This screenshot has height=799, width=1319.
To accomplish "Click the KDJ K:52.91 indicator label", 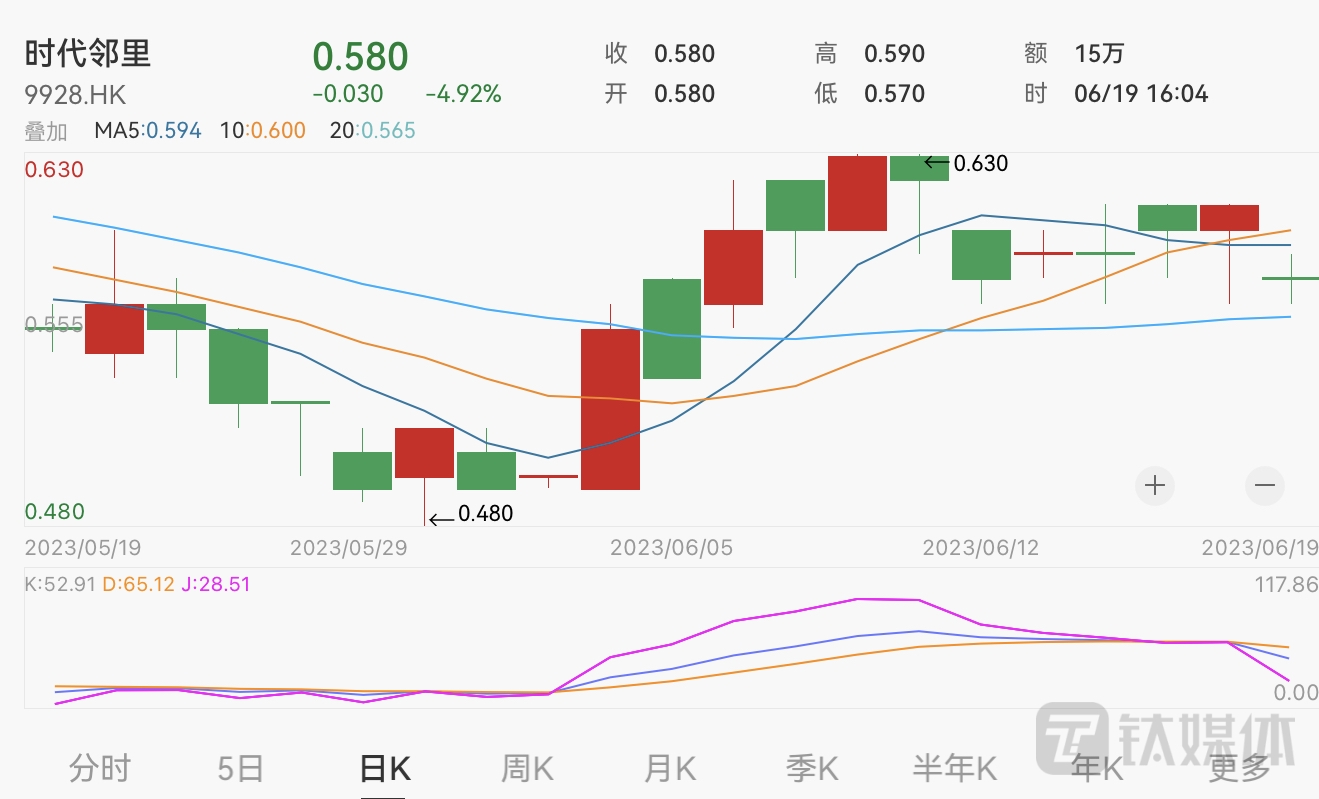I will (61, 584).
